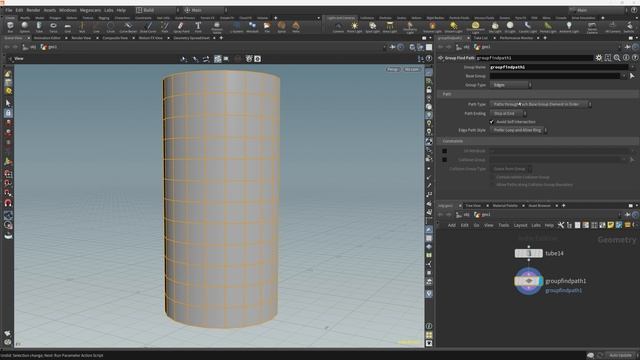Image resolution: width=640 pixels, height=360 pixels.
Task: Open the viewport Persp camera menu
Action: pos(393,69)
